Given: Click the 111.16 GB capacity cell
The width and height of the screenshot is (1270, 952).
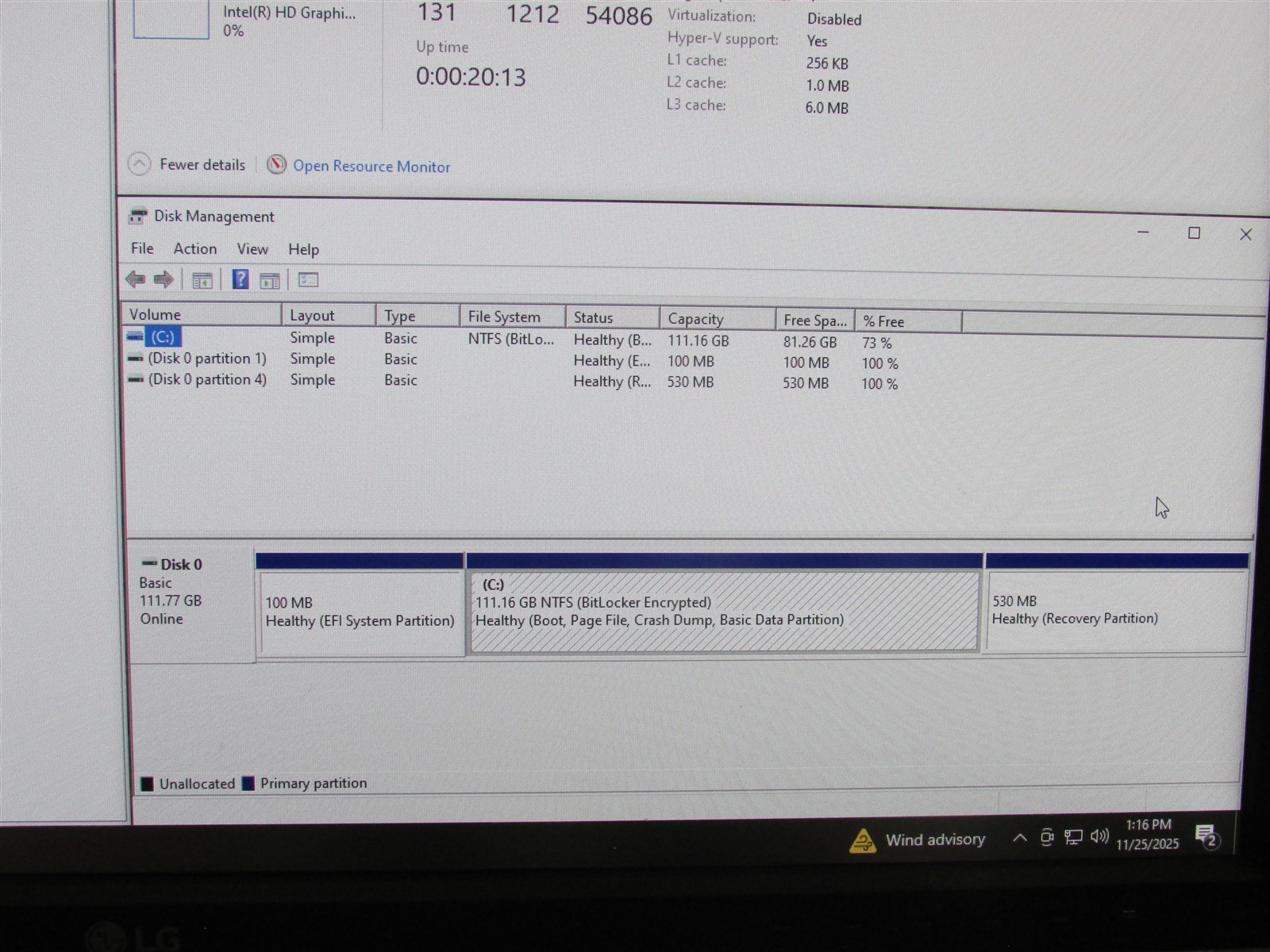Looking at the screenshot, I should [x=698, y=341].
